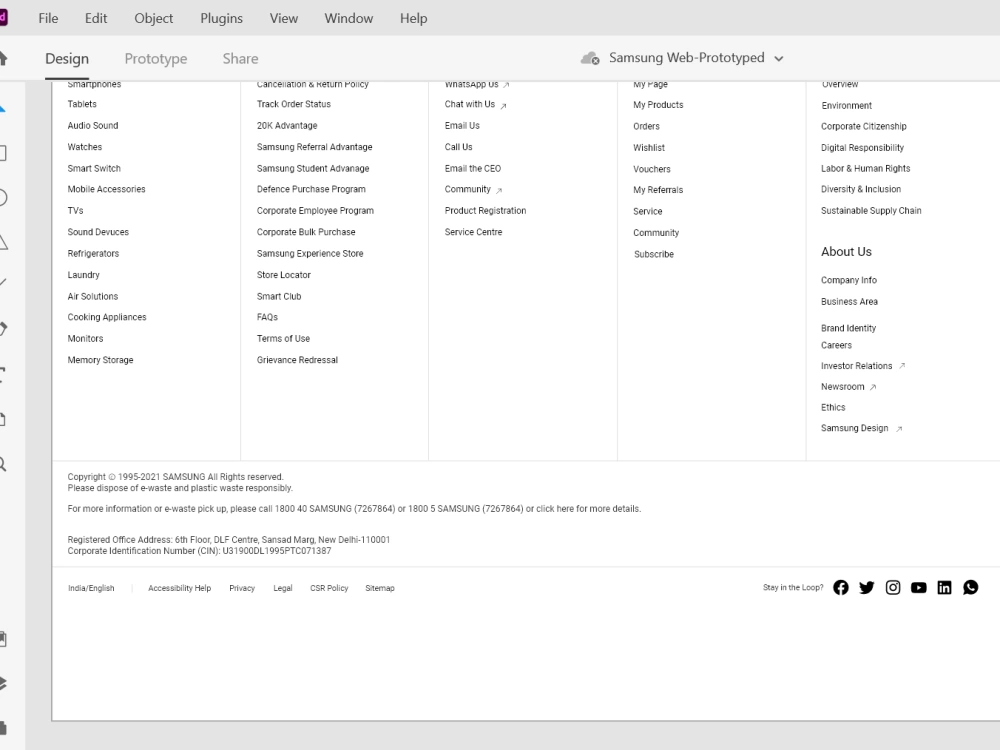Open the Object menu

pyautogui.click(x=154, y=18)
